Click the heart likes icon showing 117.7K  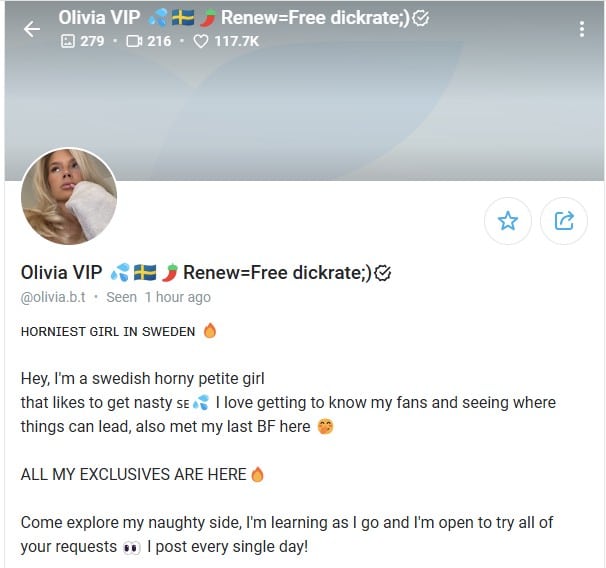click(x=201, y=41)
